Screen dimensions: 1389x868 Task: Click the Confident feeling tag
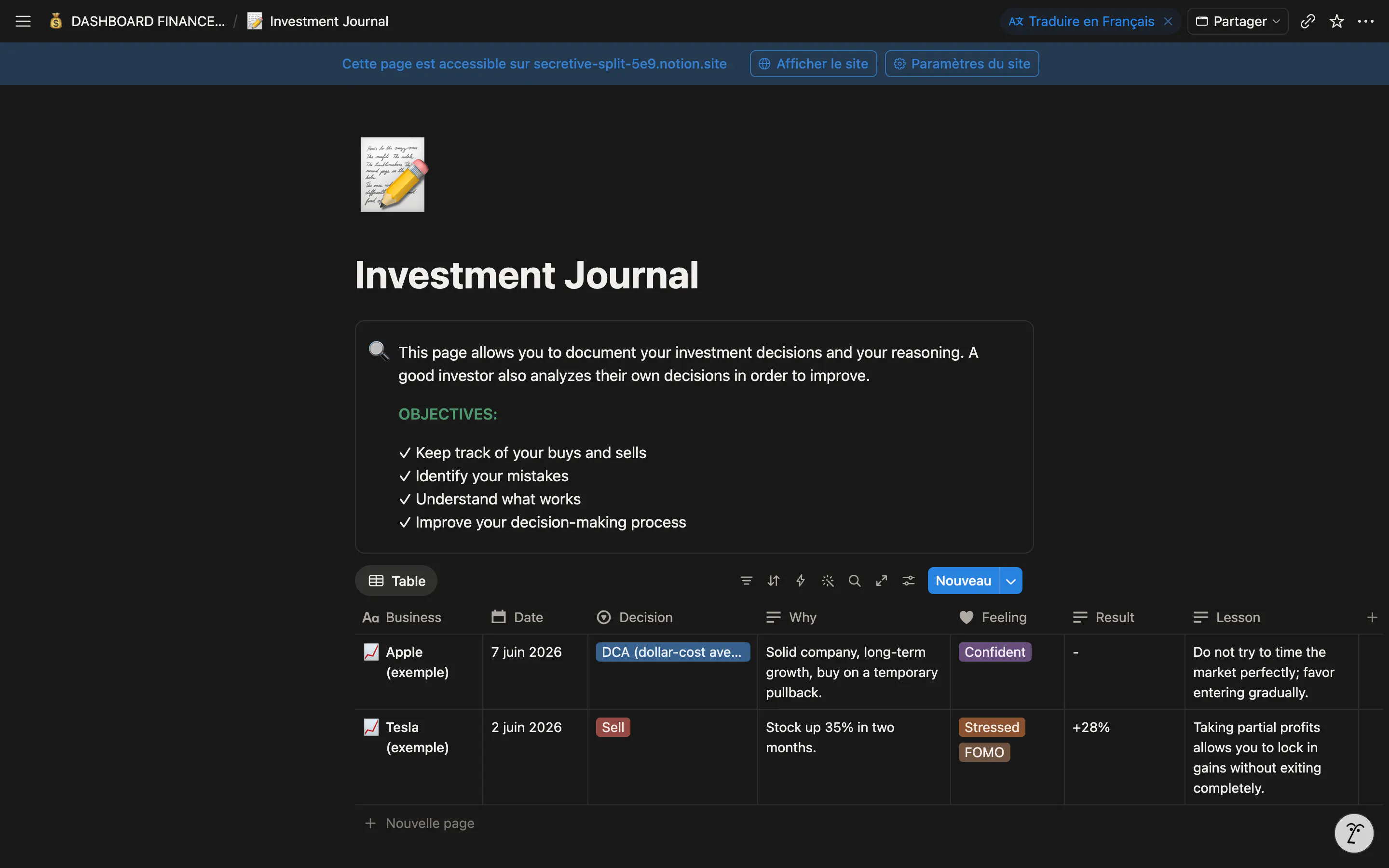[x=994, y=651]
